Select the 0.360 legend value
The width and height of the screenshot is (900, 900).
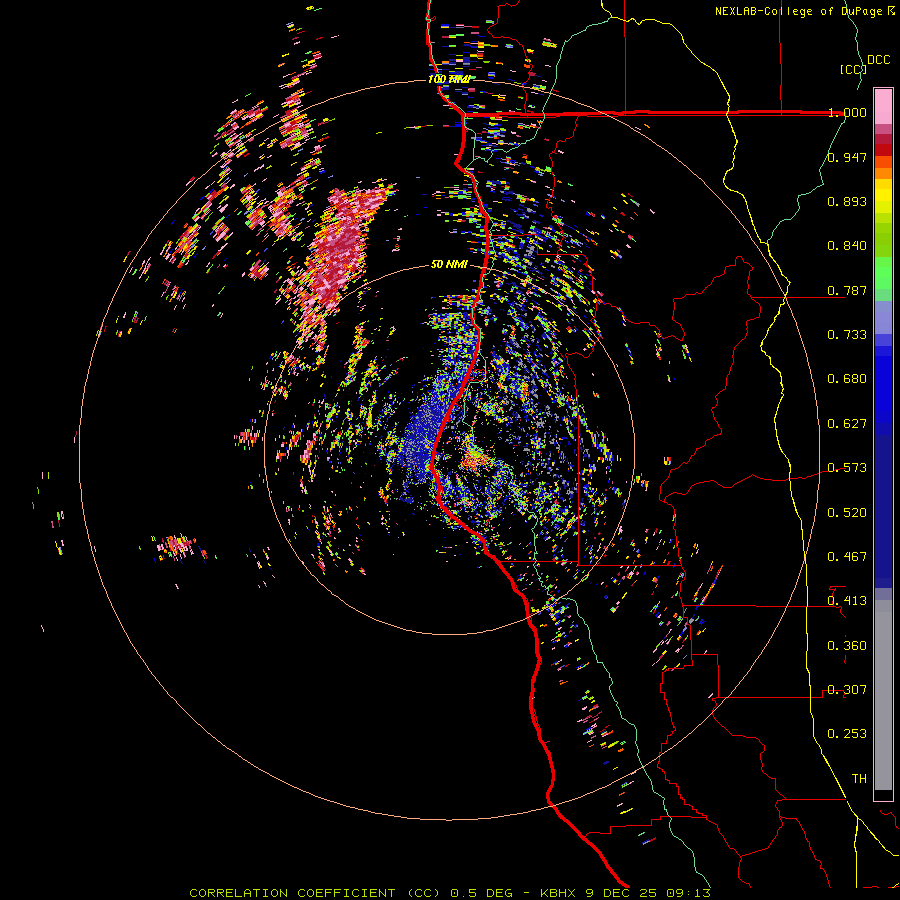847,646
